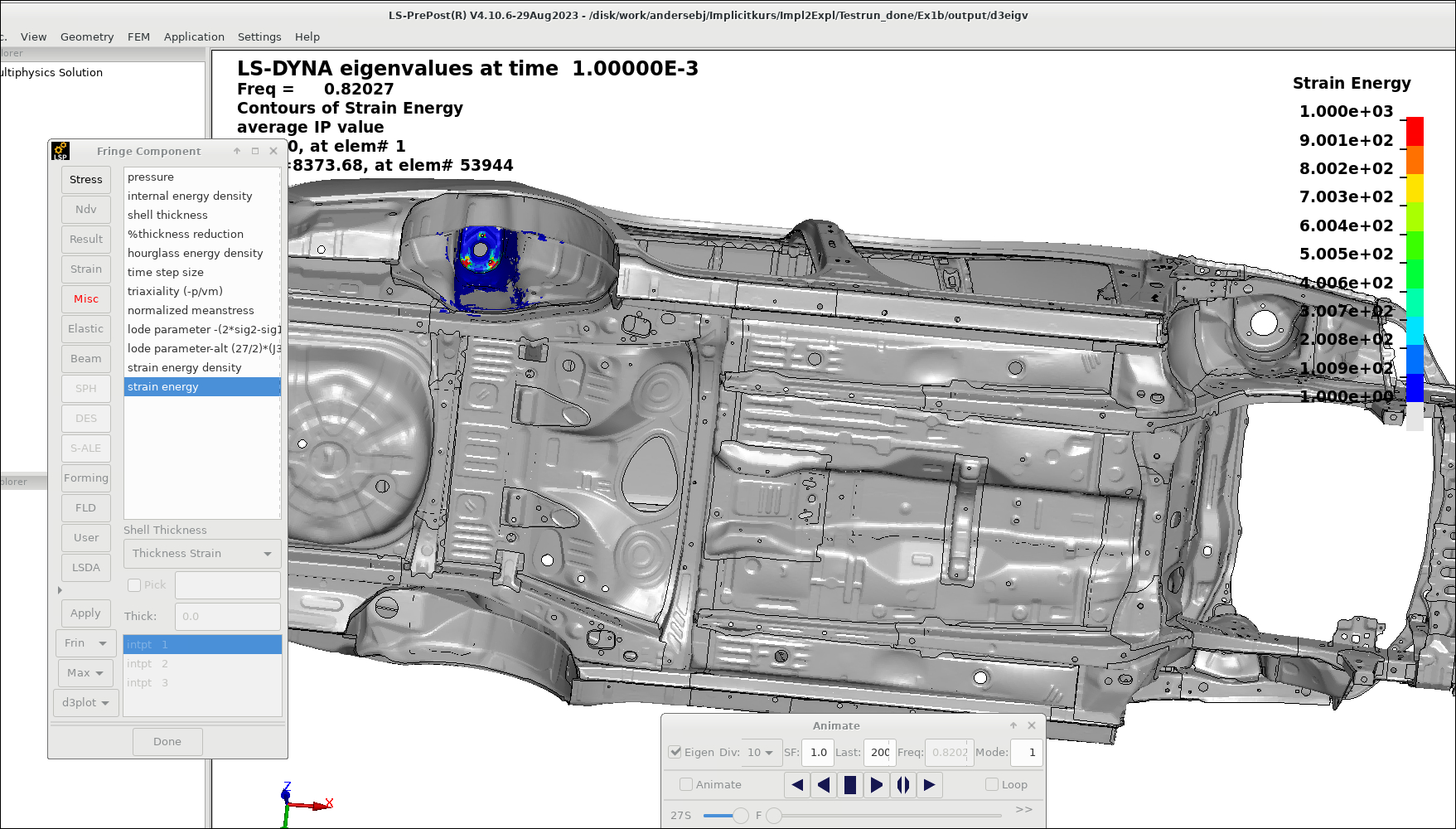Step back one animation frame
The width and height of the screenshot is (1456, 829).
pyautogui.click(x=797, y=785)
